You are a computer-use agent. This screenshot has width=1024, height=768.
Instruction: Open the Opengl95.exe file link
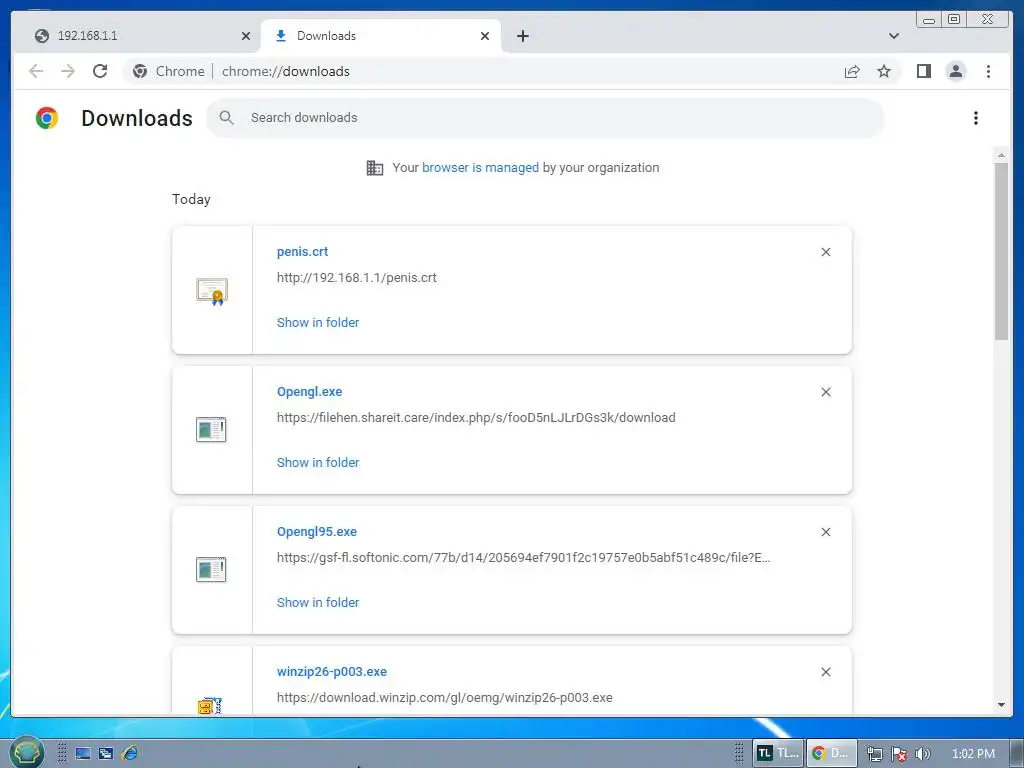(x=317, y=532)
